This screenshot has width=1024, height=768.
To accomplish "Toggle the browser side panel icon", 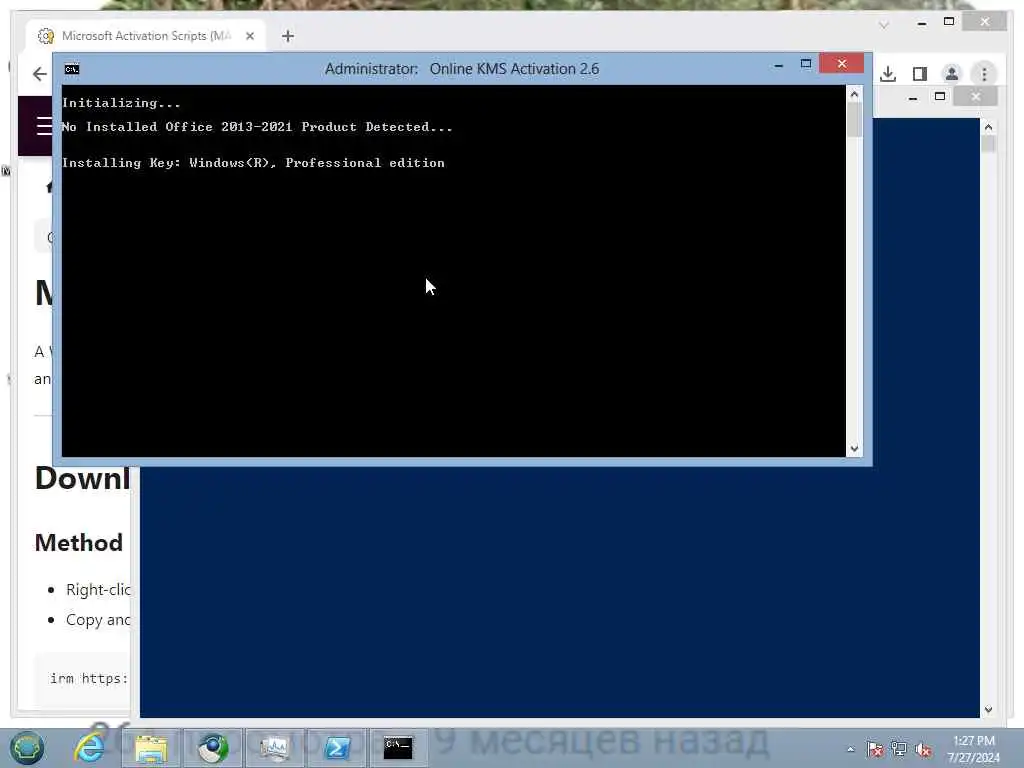I will [x=920, y=74].
